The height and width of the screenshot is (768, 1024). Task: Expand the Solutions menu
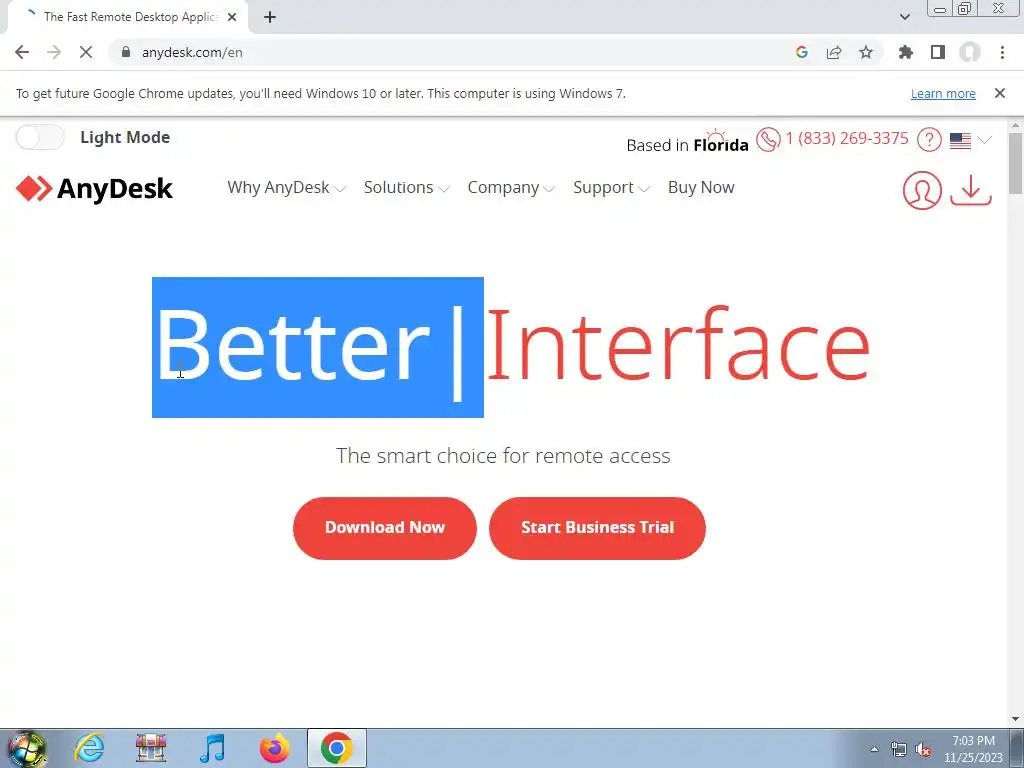point(406,187)
